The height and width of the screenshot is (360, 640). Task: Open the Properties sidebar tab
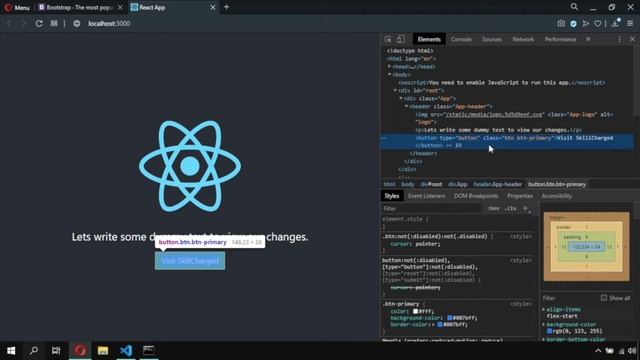pos(520,196)
